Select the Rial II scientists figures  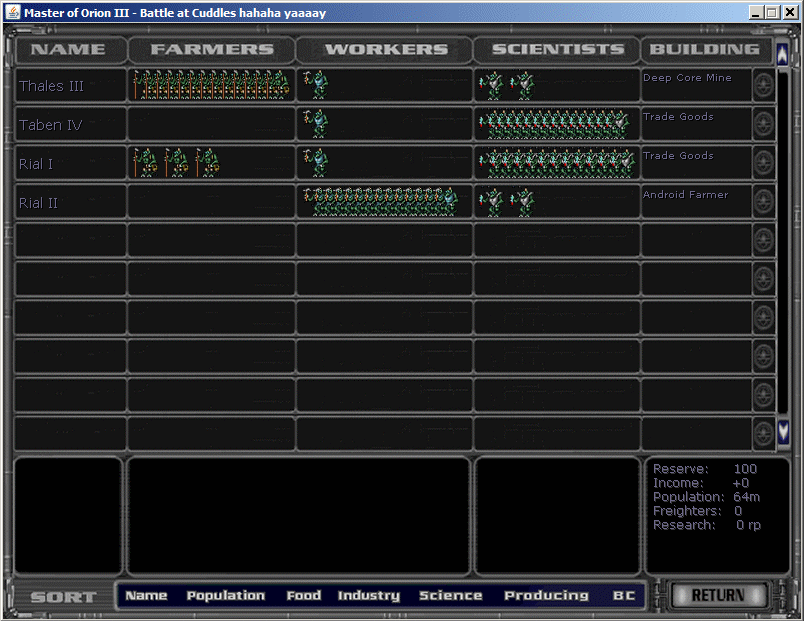507,203
